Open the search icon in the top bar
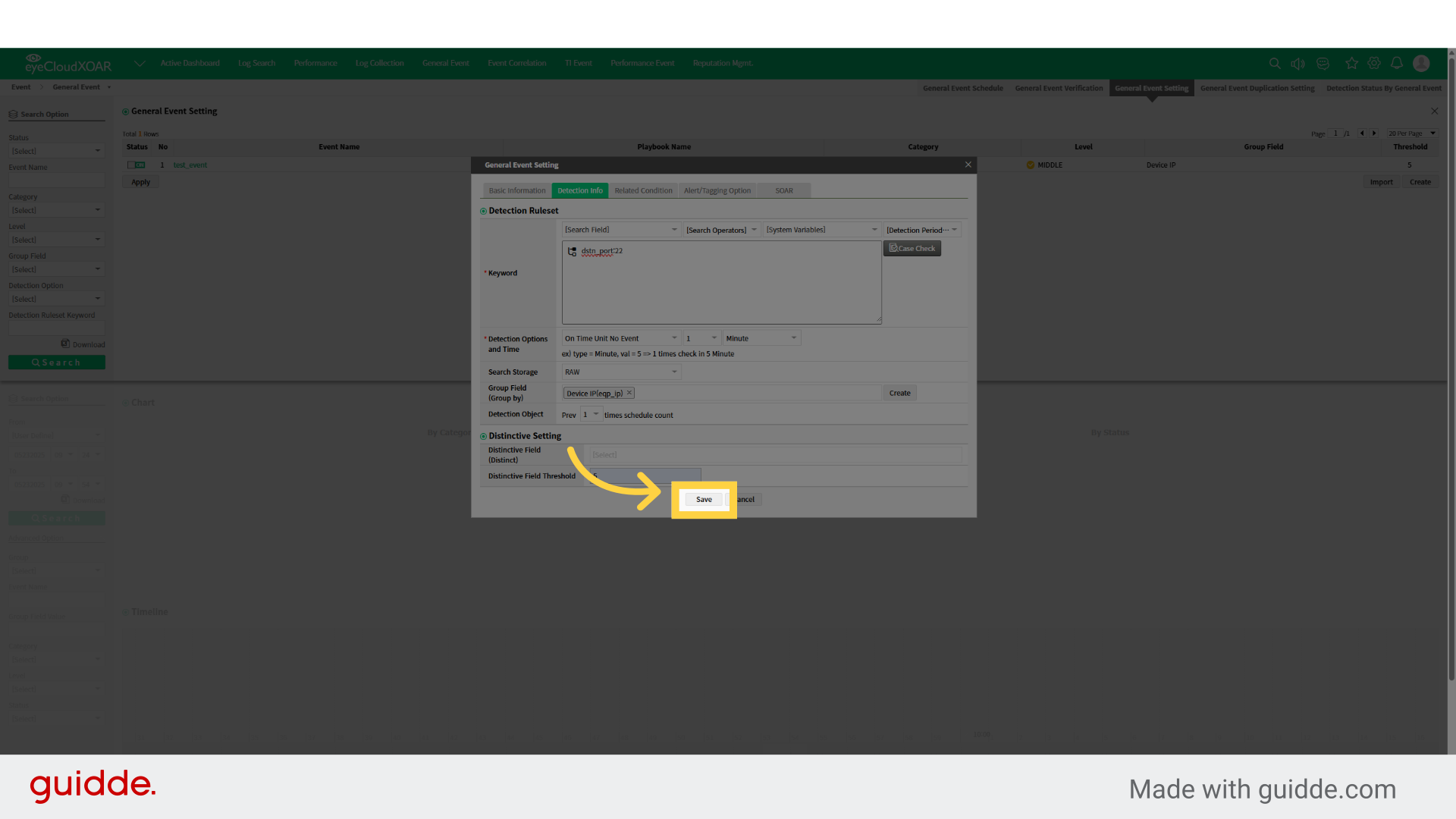The width and height of the screenshot is (1456, 819). (x=1275, y=64)
